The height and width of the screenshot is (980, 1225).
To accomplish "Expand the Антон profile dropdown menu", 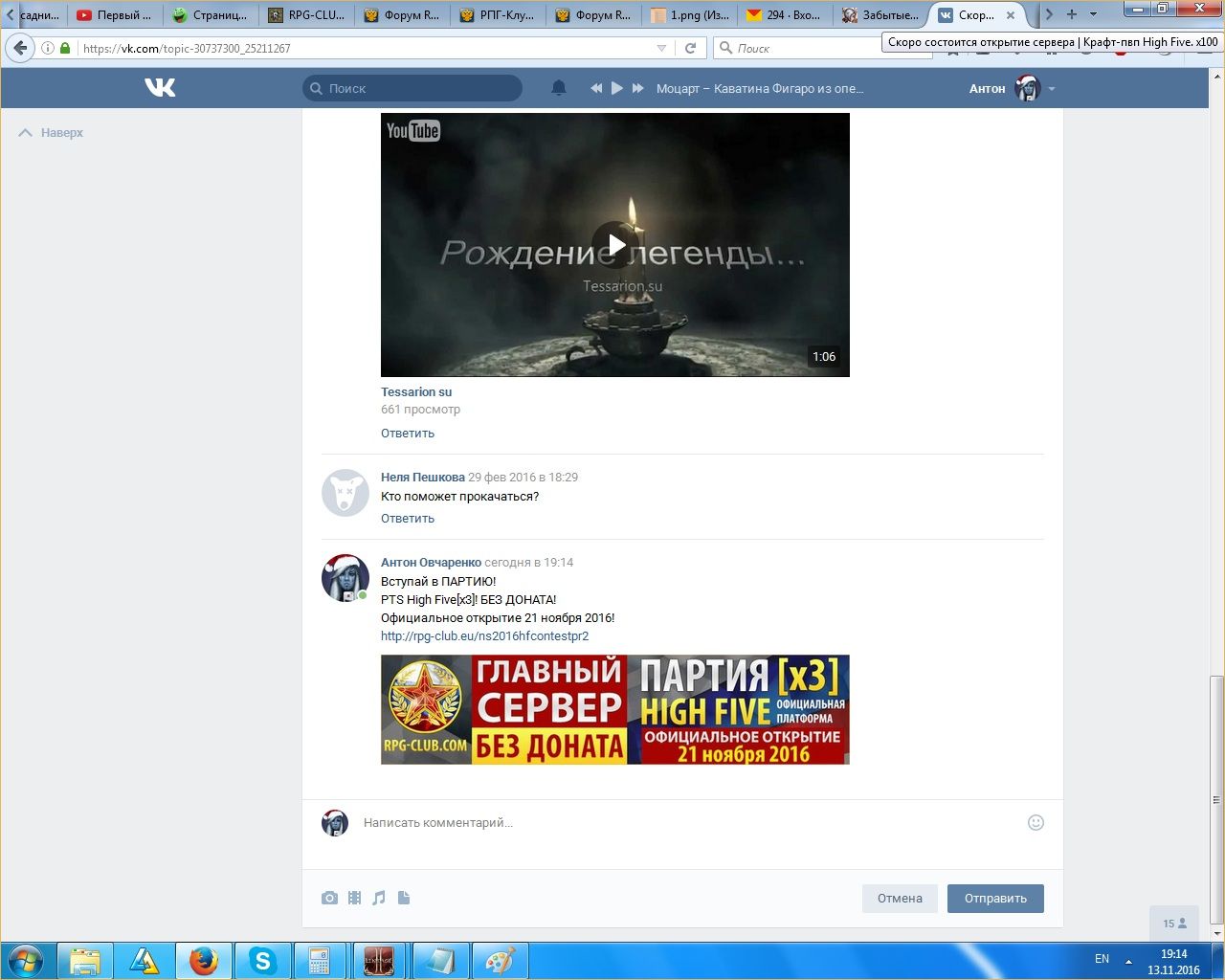I will [1052, 89].
